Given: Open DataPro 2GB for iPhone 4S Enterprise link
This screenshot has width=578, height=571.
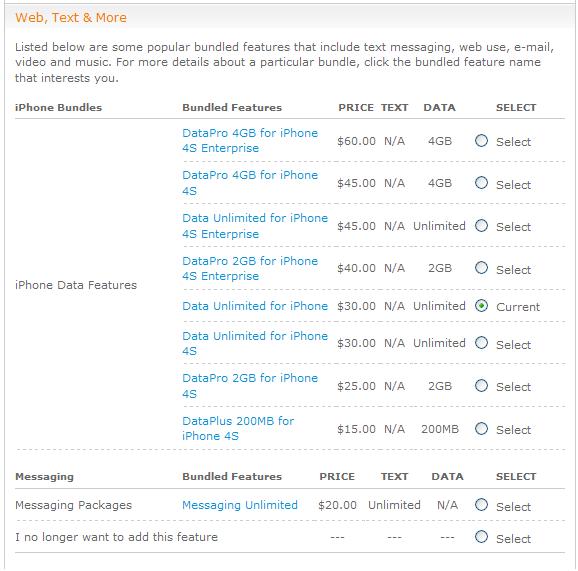Looking at the screenshot, I should (250, 268).
